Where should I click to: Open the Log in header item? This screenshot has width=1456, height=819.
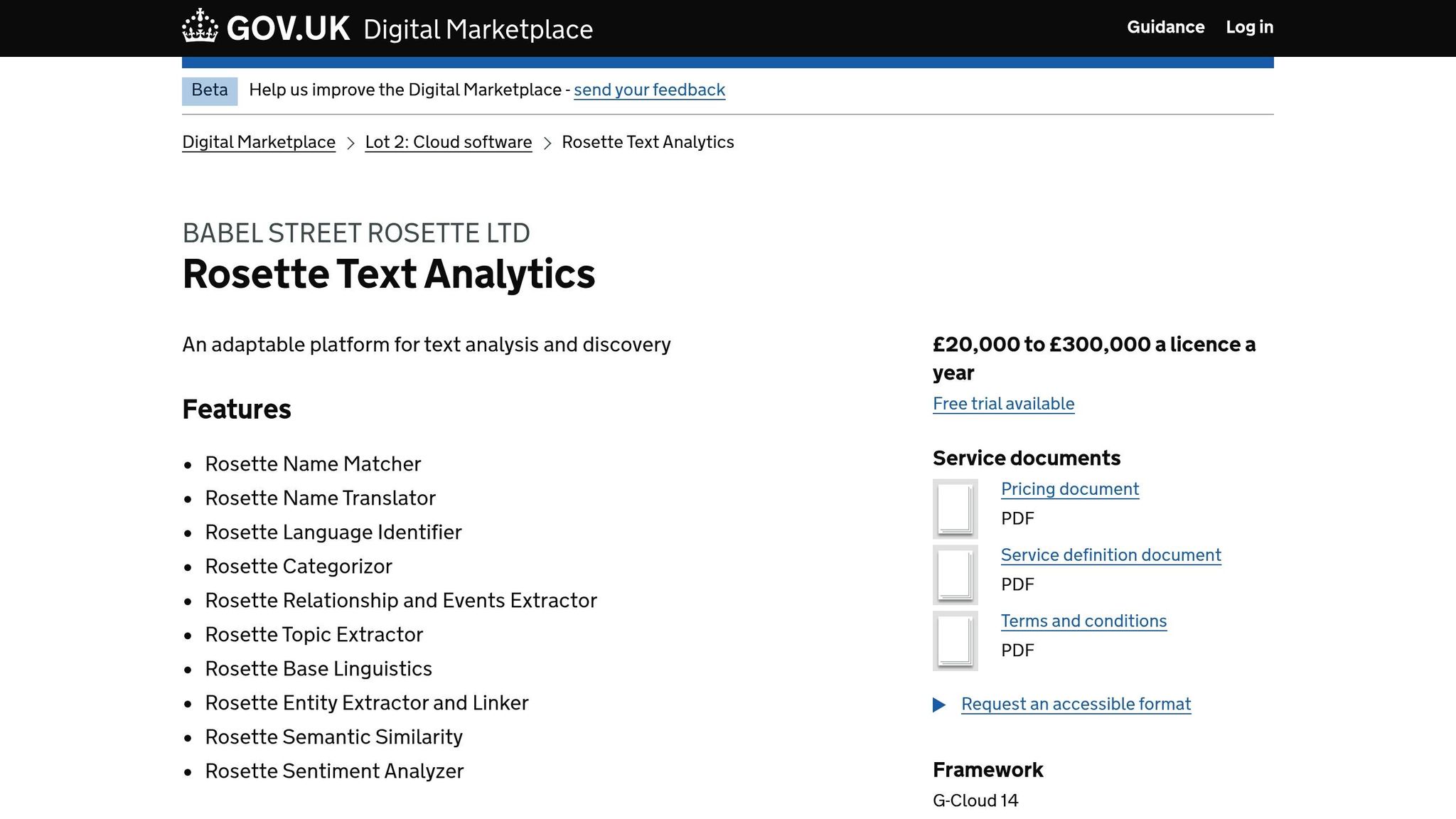coord(1249,27)
